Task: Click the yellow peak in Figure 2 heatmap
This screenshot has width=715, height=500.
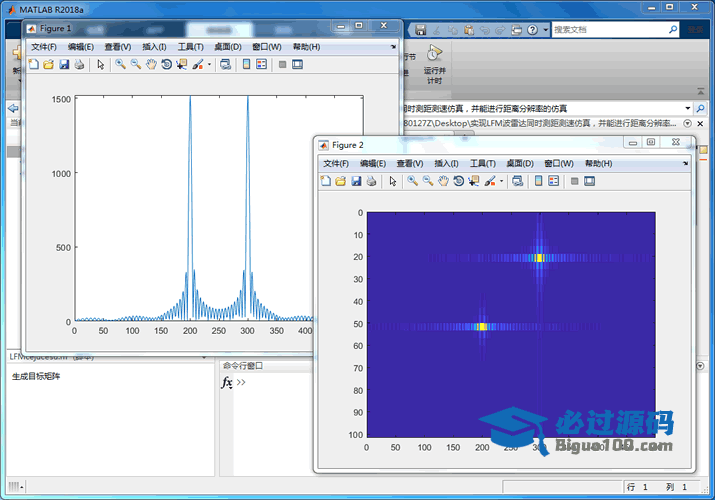Action: tap(540, 257)
